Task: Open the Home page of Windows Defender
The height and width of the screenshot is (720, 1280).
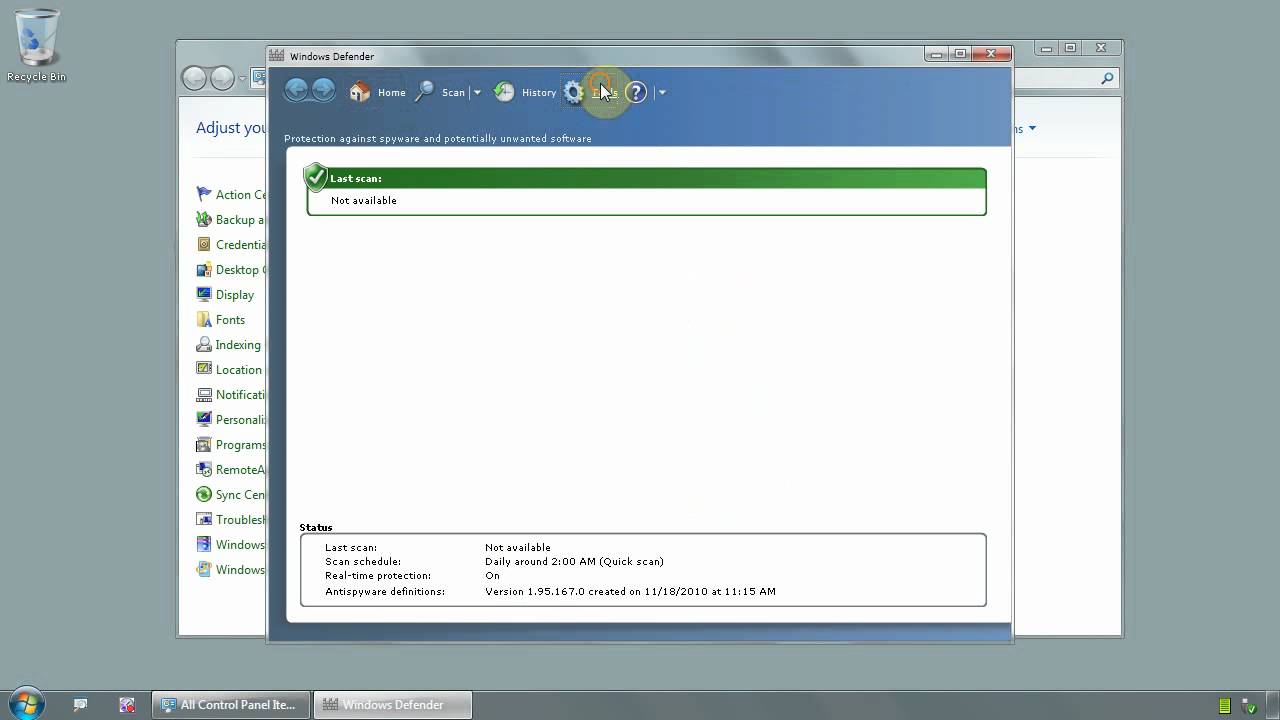Action: point(378,92)
